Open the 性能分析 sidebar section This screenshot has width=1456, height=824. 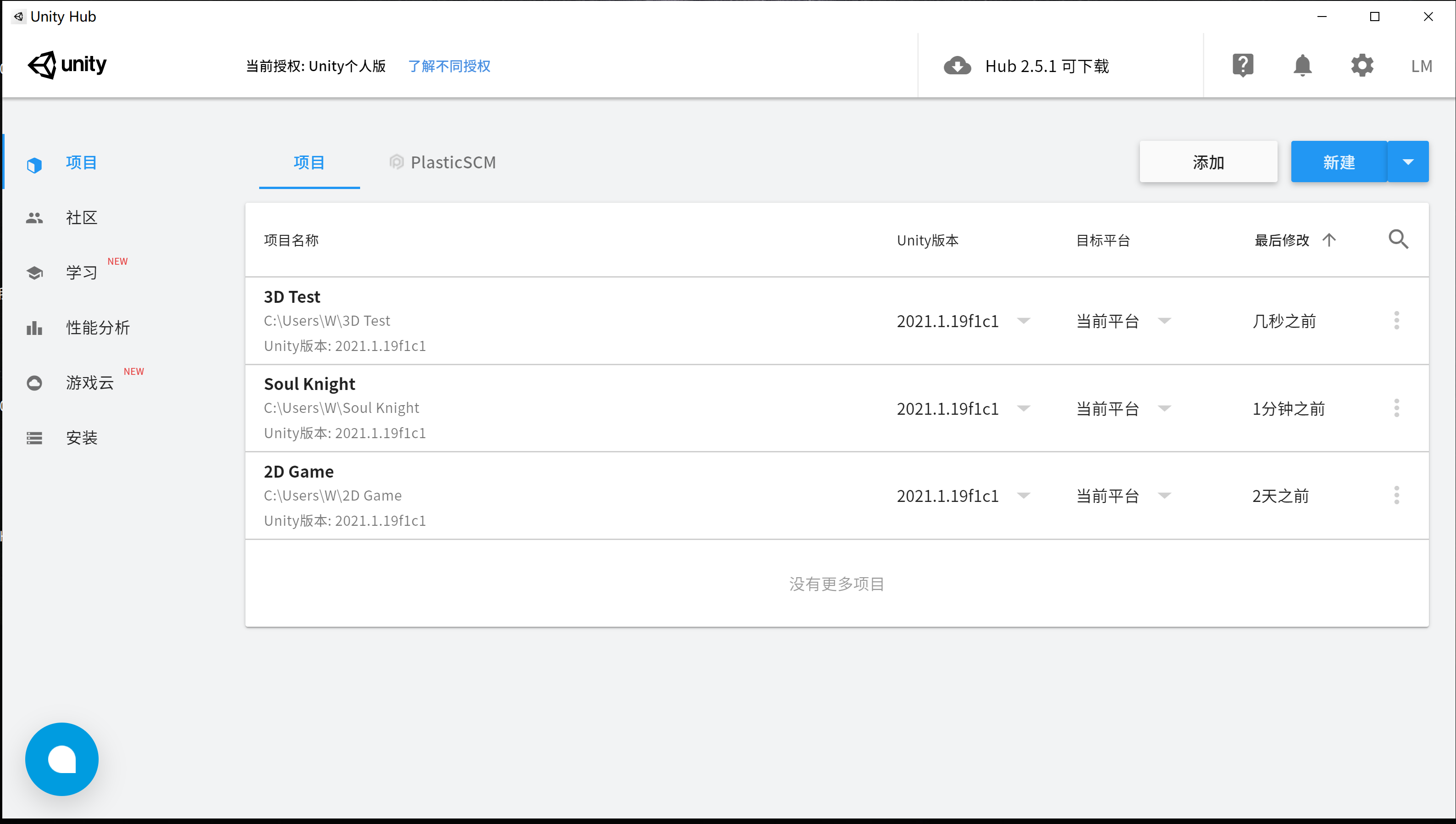[98, 328]
